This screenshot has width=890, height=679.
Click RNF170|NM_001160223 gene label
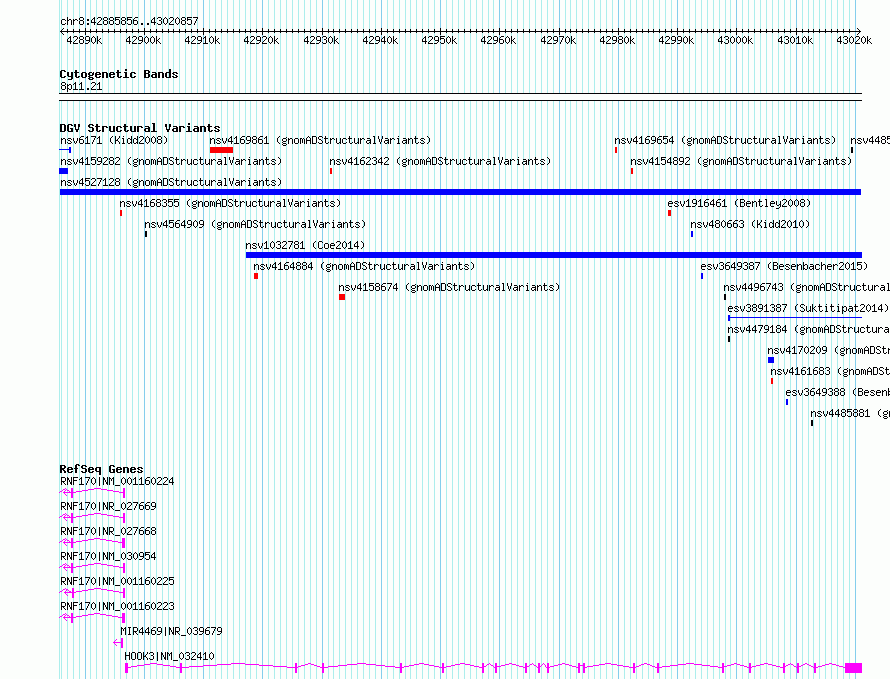(117, 606)
